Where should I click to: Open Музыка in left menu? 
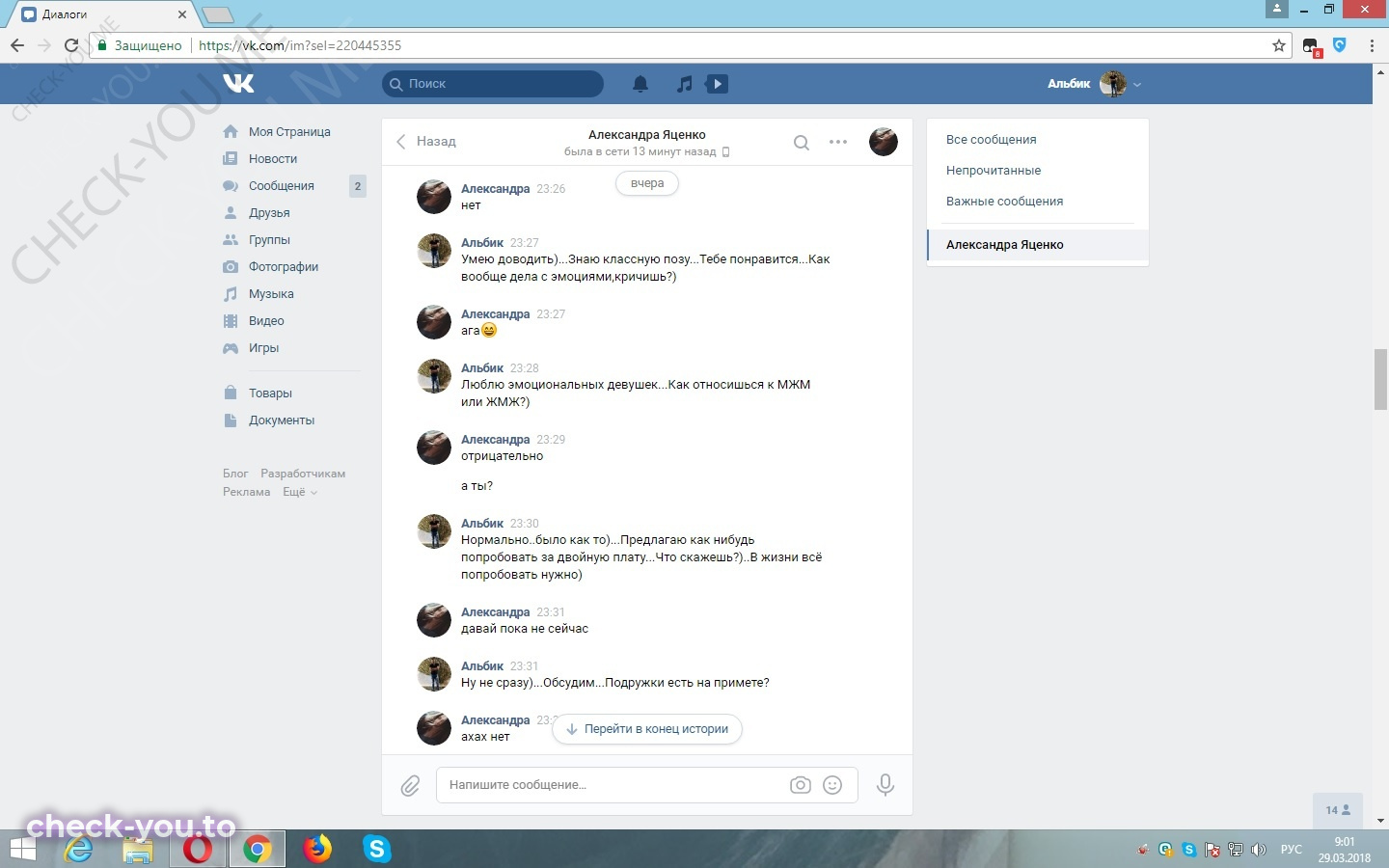271,294
